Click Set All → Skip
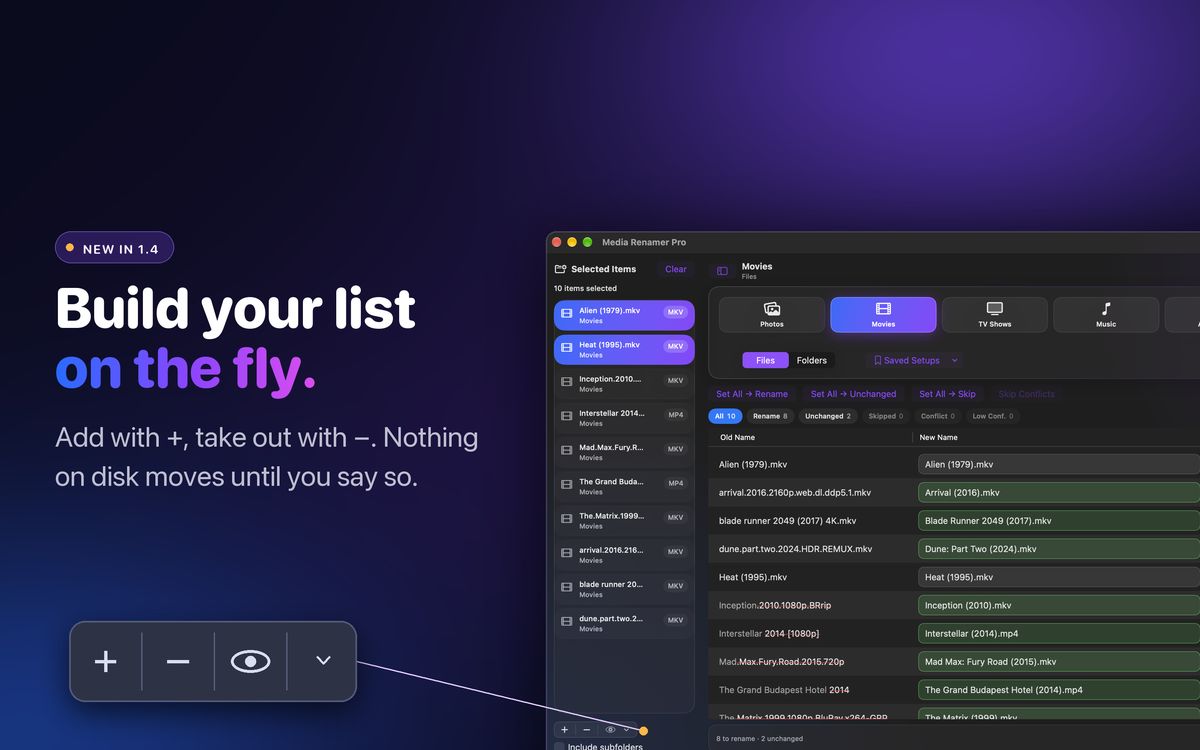Viewport: 1200px width, 750px height. pyautogui.click(x=947, y=394)
